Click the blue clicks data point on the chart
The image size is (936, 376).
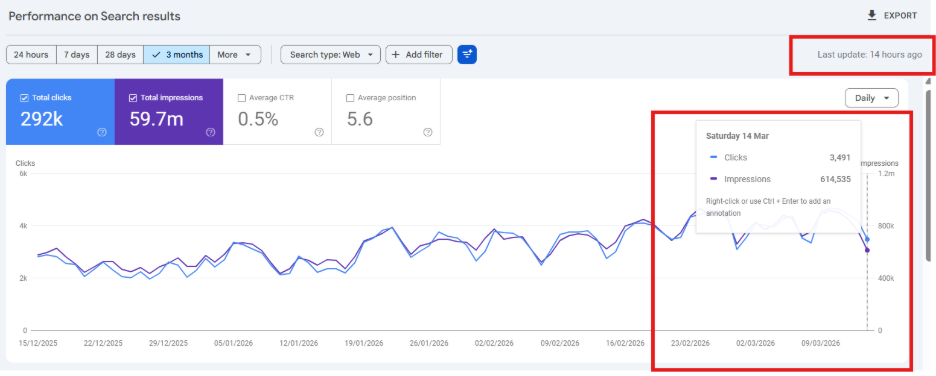pyautogui.click(x=867, y=239)
